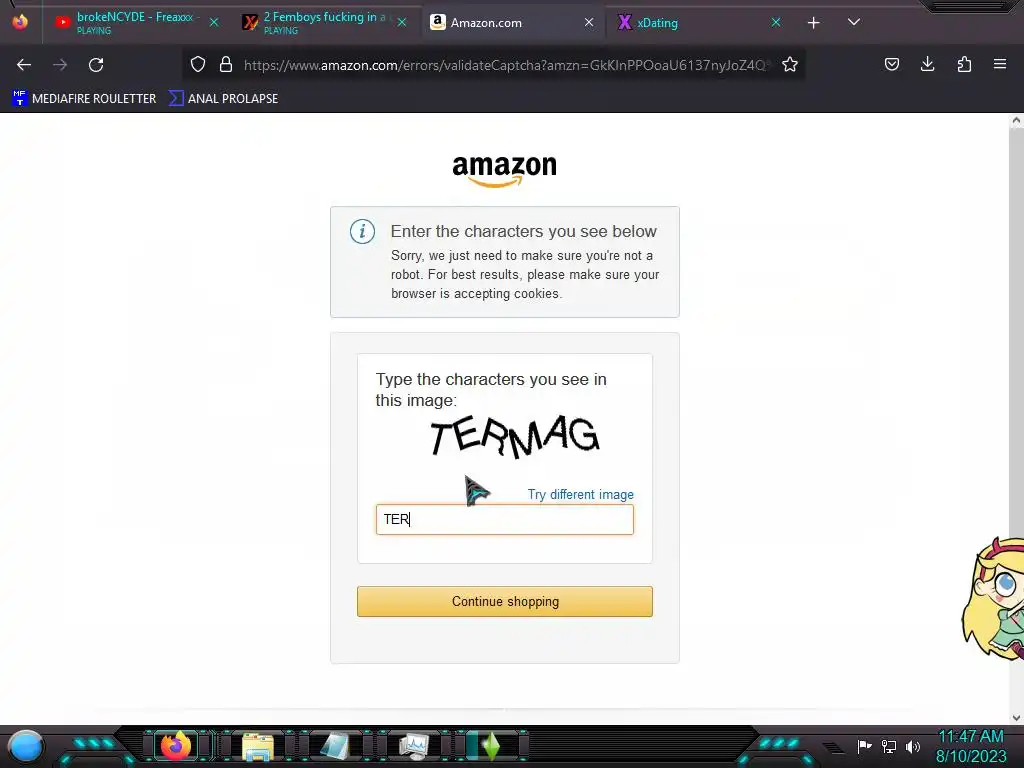Expand the list all tabs chevron
The image size is (1024, 768).
pos(854,22)
